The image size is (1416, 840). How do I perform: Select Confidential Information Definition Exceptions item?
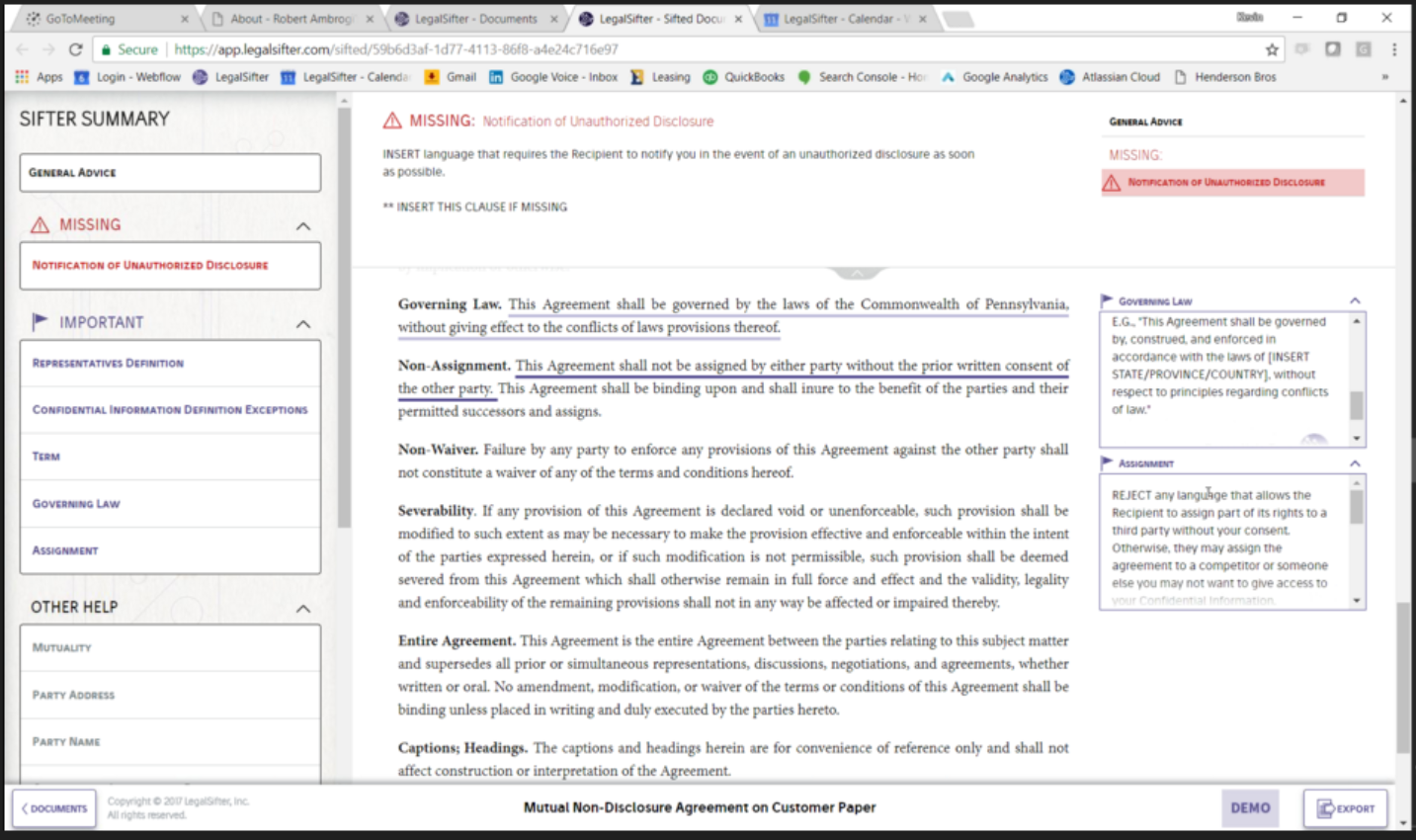click(170, 410)
